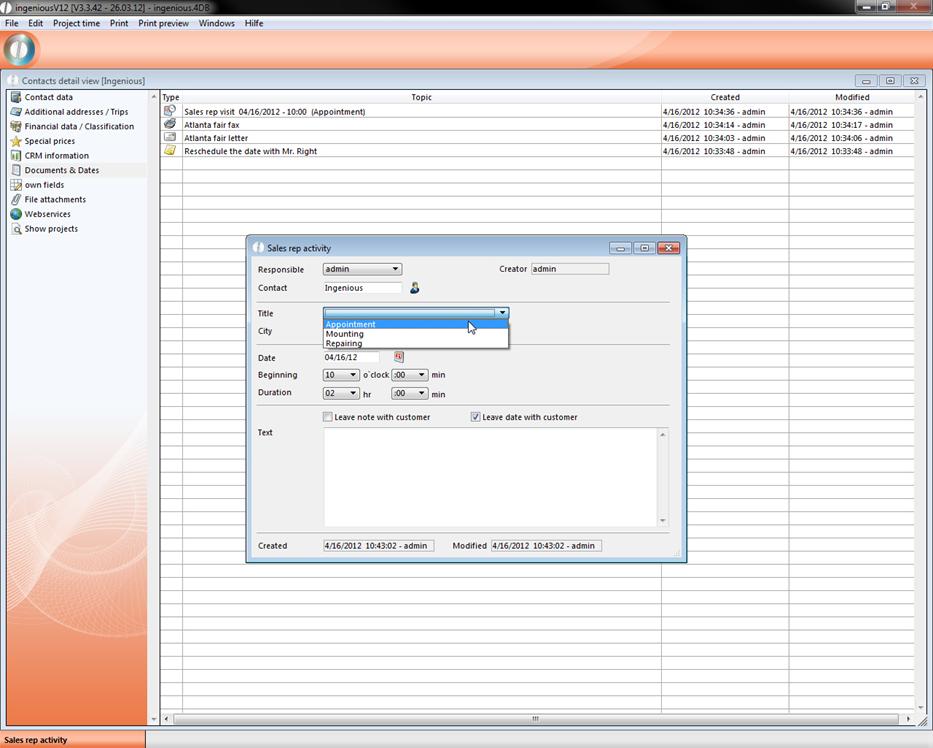
Task: Open the calendar picker next to Date
Action: click(x=398, y=357)
